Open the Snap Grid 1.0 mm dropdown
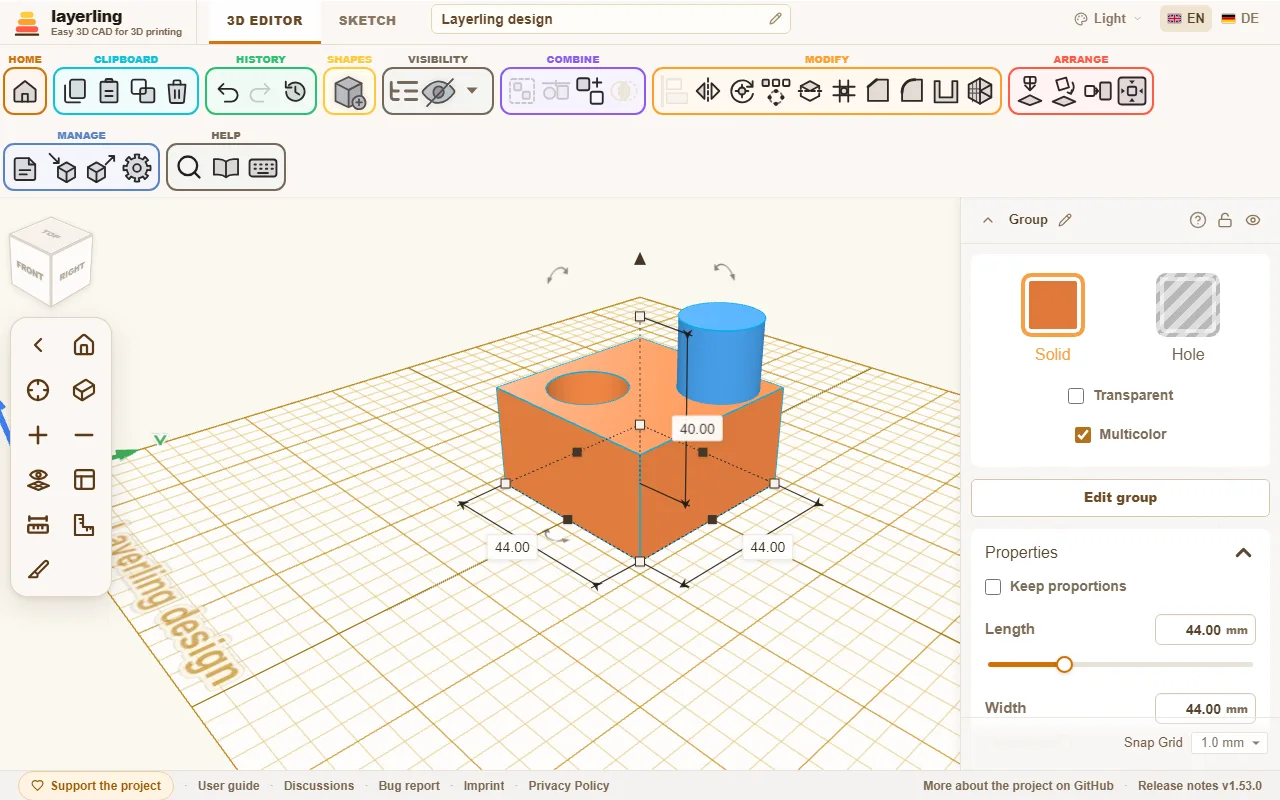1280x800 pixels. 1229,743
